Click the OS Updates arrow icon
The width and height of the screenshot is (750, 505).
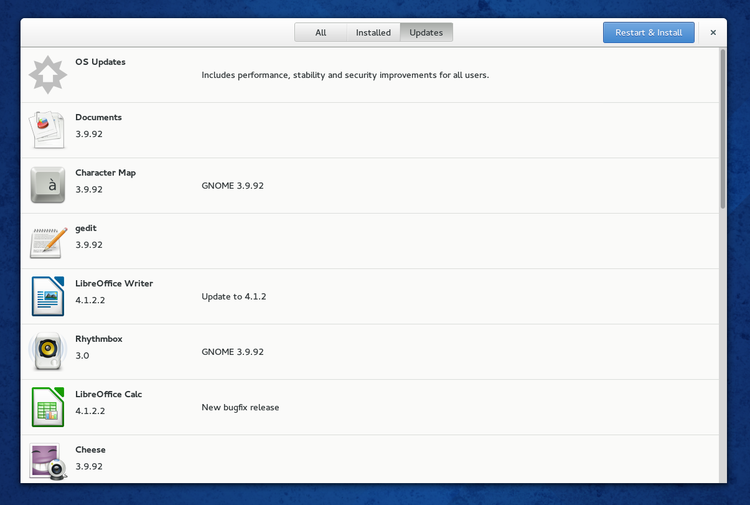[47, 74]
